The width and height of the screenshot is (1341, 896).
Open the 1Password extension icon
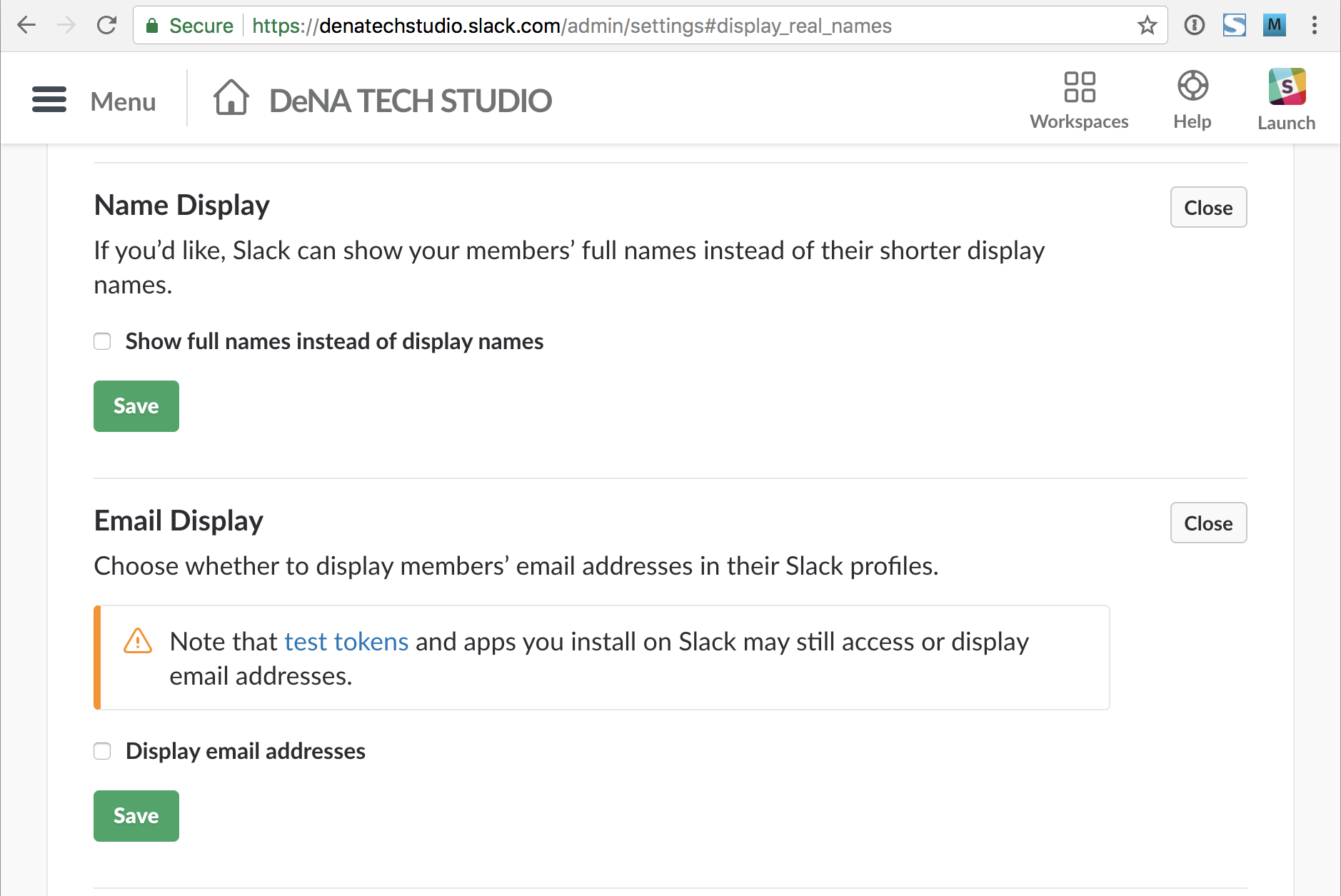tap(1194, 26)
